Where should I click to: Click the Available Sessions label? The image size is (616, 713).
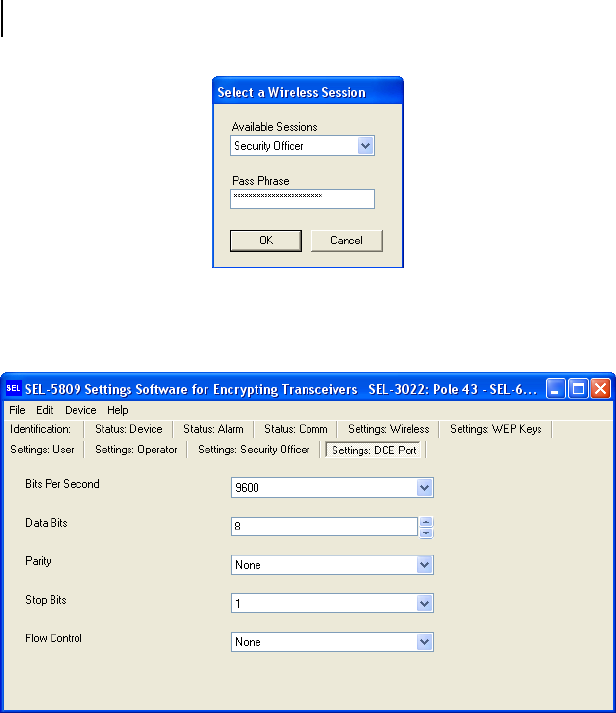[275, 127]
